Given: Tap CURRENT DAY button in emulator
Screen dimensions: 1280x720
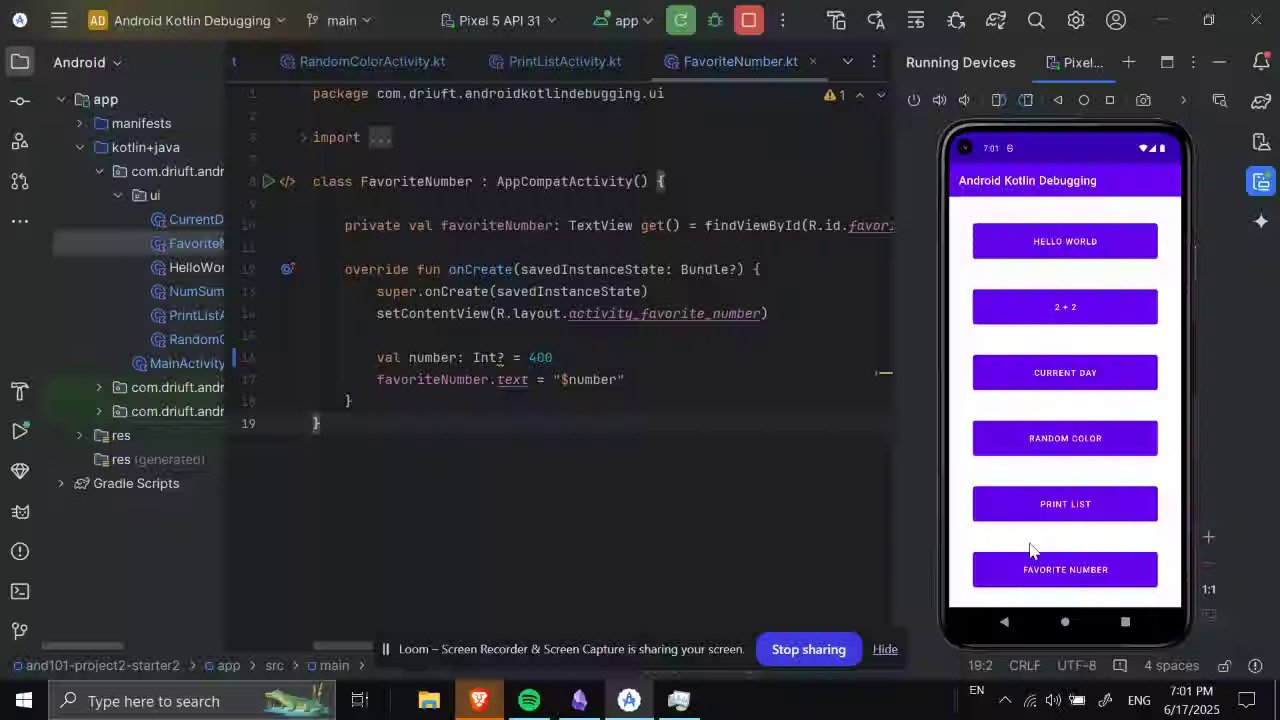Looking at the screenshot, I should coord(1065,373).
